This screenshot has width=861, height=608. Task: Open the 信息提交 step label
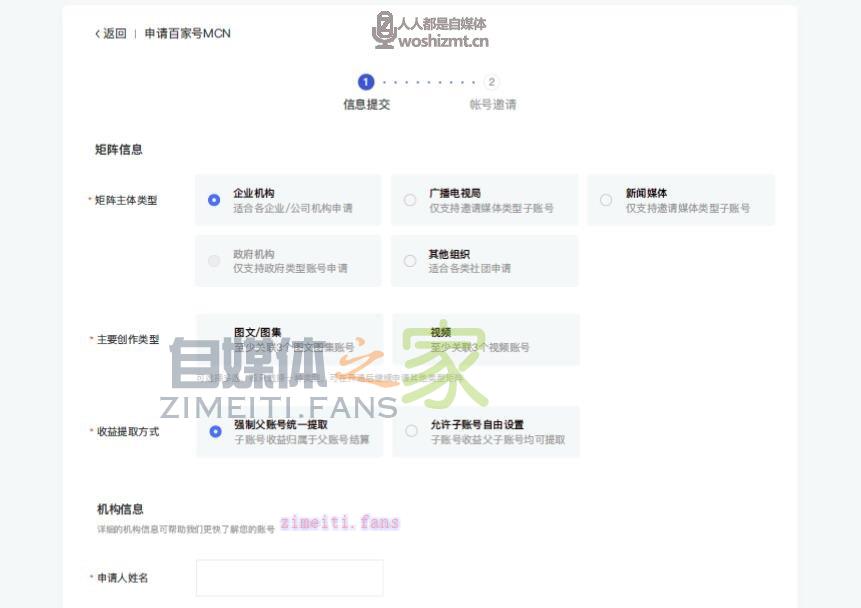click(x=366, y=104)
